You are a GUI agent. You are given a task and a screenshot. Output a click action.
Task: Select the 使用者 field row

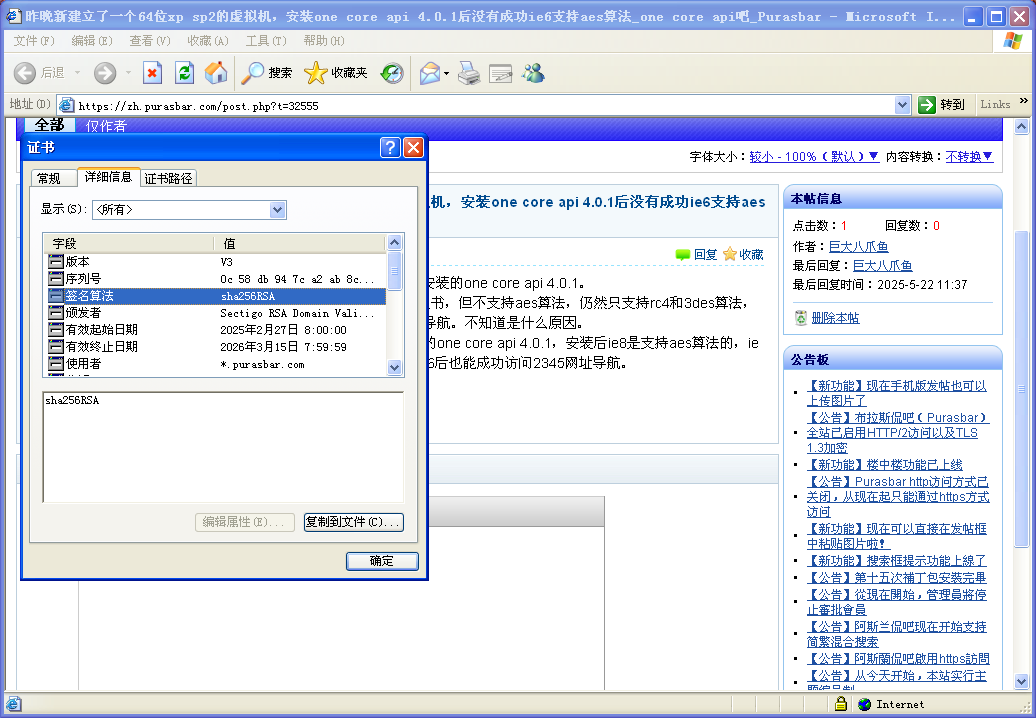(215, 364)
